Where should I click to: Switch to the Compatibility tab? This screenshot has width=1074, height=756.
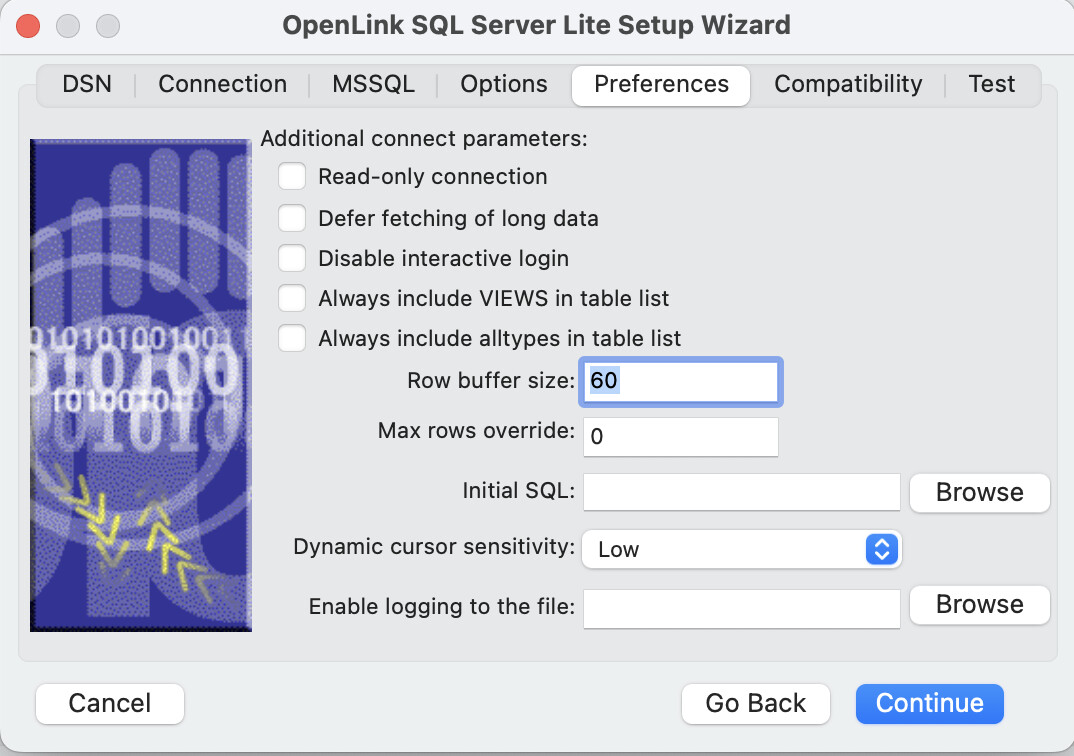coord(847,85)
